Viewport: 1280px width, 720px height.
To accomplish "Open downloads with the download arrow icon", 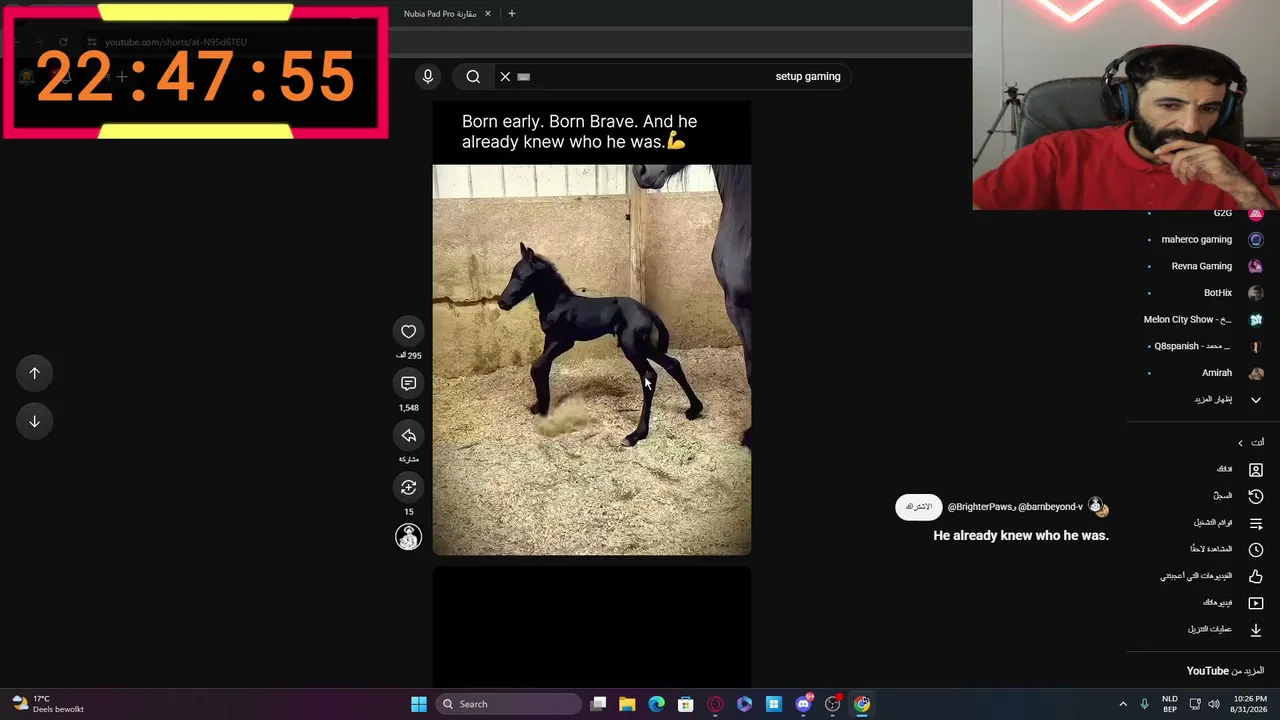I will 1256,629.
